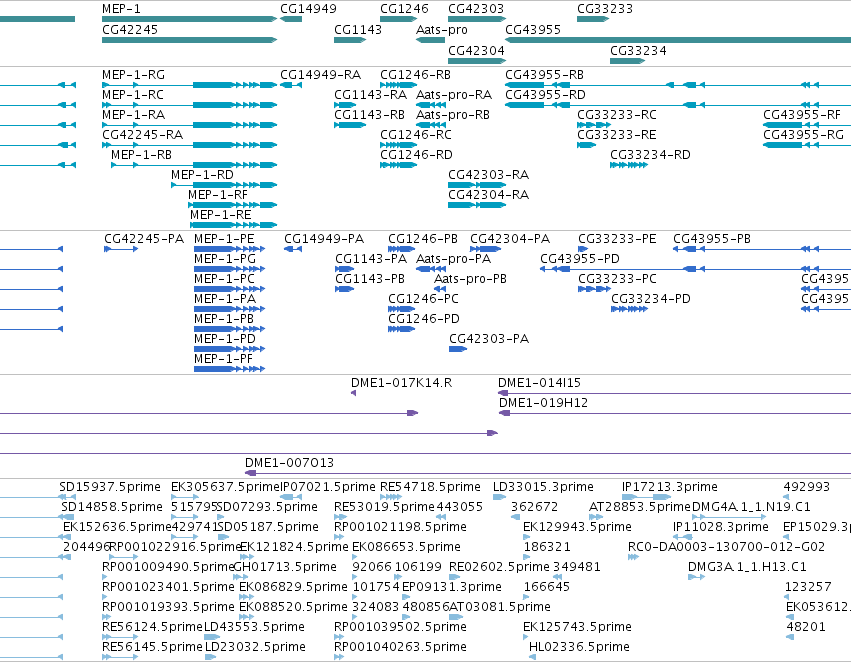Select protein label CG43955-PD
This screenshot has height=662, width=851.
pyautogui.click(x=580, y=259)
